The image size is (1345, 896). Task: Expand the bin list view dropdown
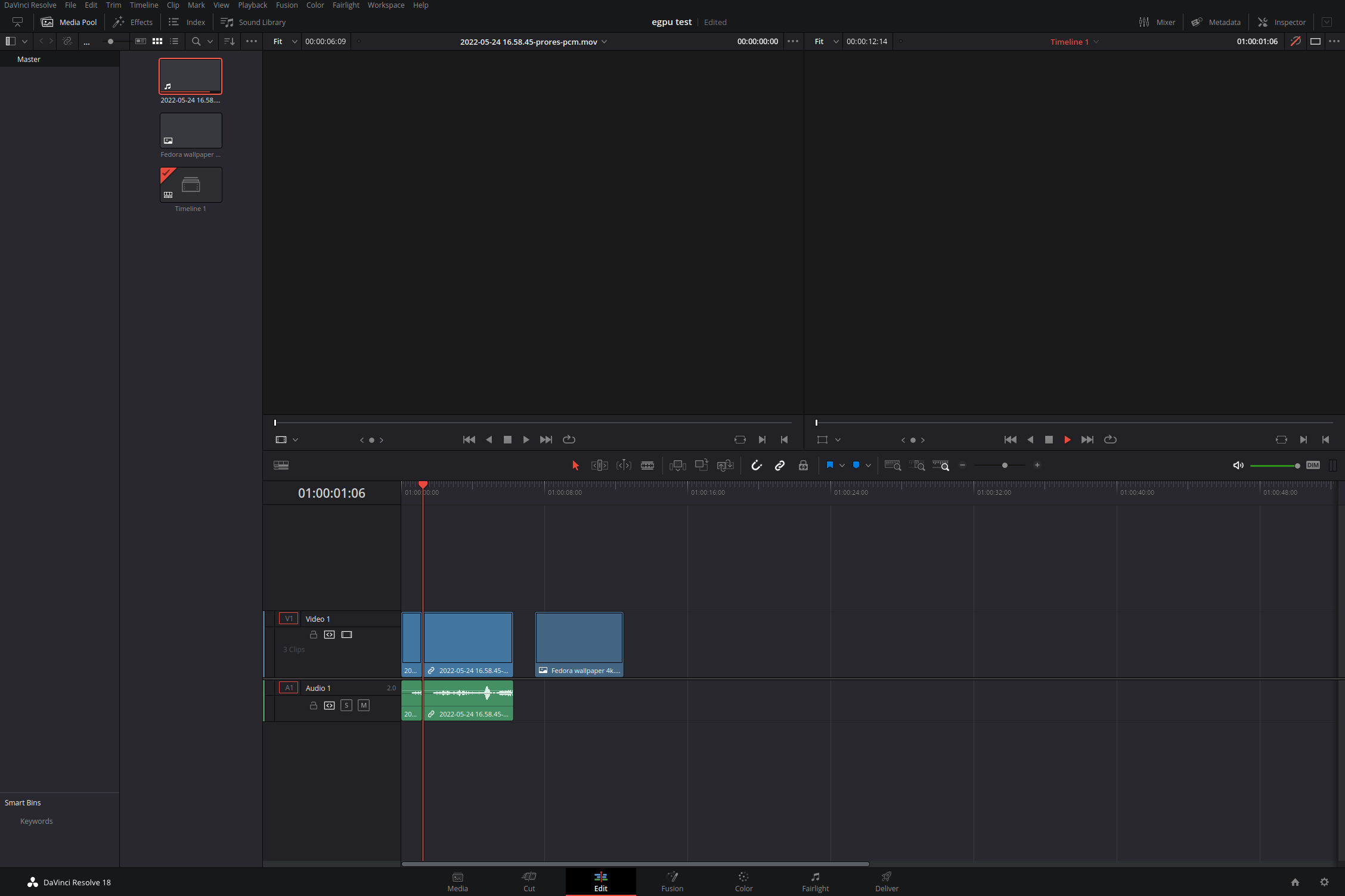click(x=24, y=42)
